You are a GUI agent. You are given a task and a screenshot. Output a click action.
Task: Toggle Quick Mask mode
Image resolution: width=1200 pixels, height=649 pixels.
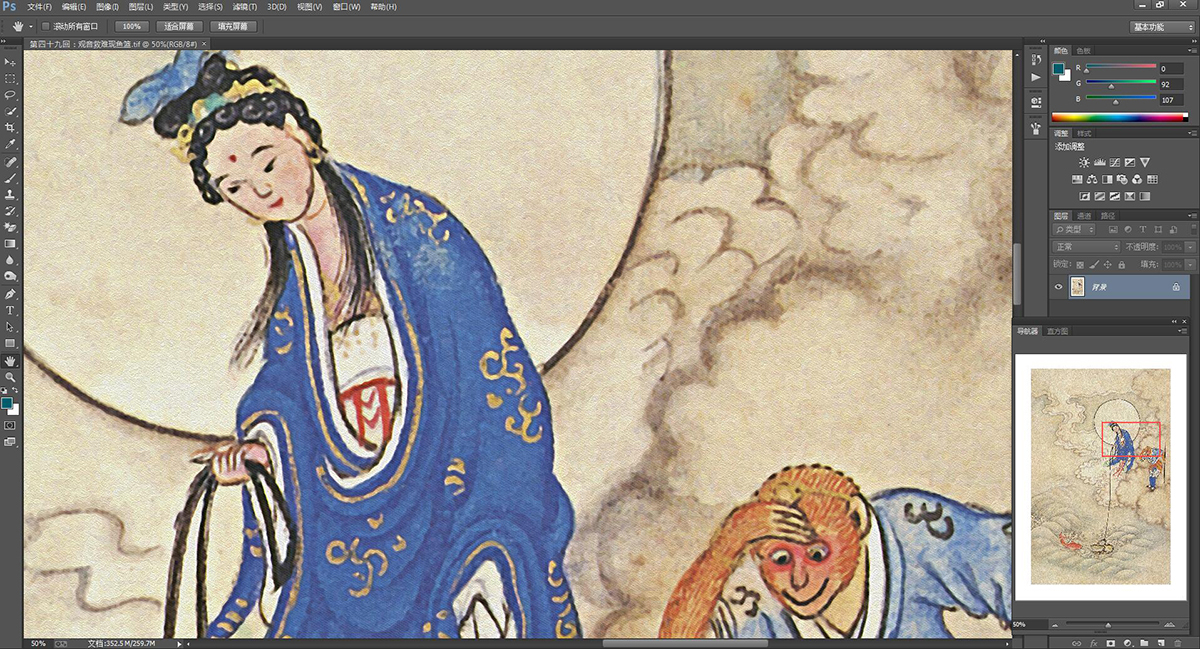coord(11,425)
